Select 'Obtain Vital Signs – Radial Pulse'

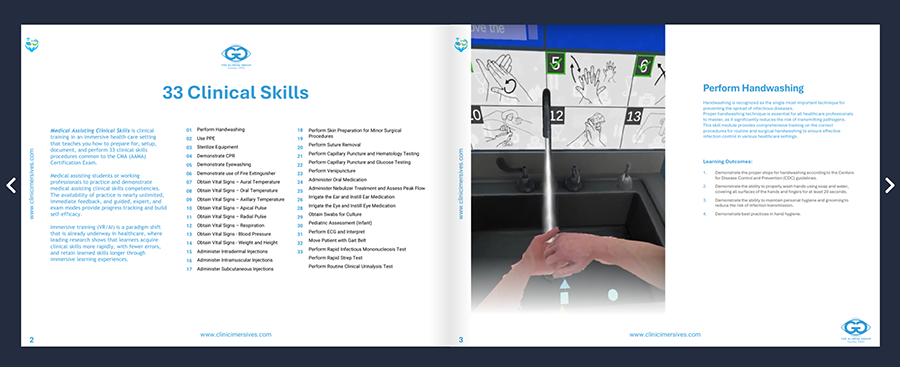231,217
